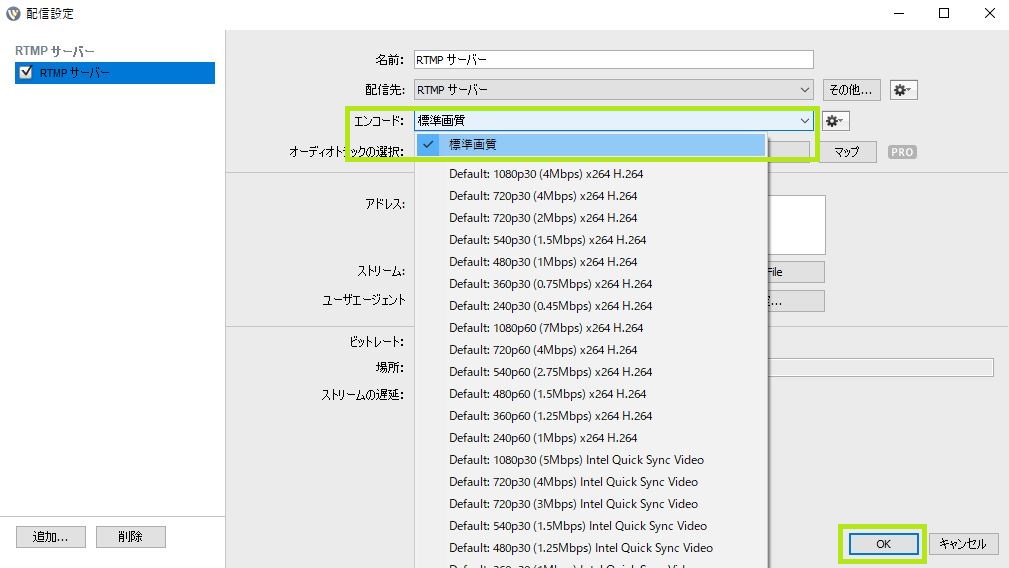The image size is (1009, 568).
Task: Click the 追加... button
Action: (51, 536)
